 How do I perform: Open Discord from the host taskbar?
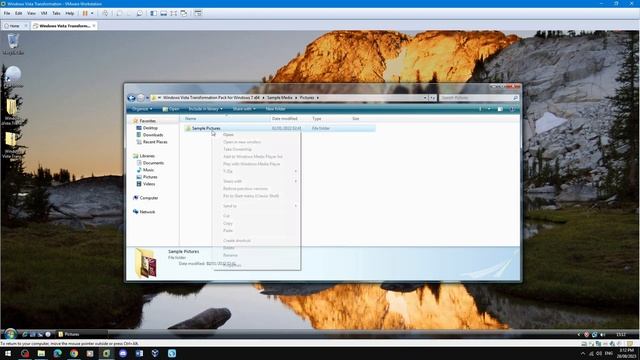tap(123, 353)
